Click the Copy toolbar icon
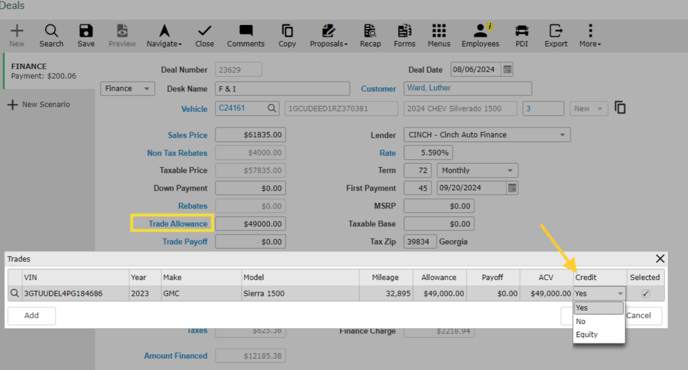Screen dimensions: 688x370 coord(287,36)
